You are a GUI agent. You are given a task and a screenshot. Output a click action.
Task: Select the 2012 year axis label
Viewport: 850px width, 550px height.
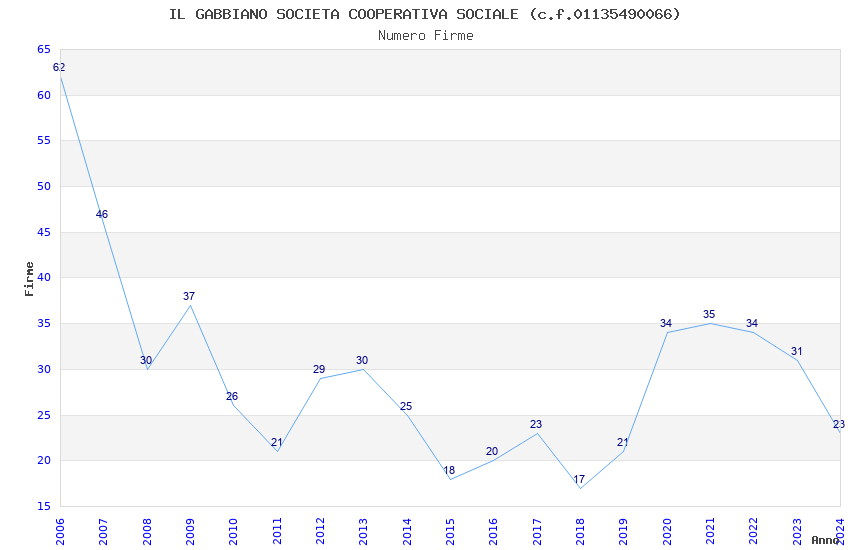[x=320, y=532]
